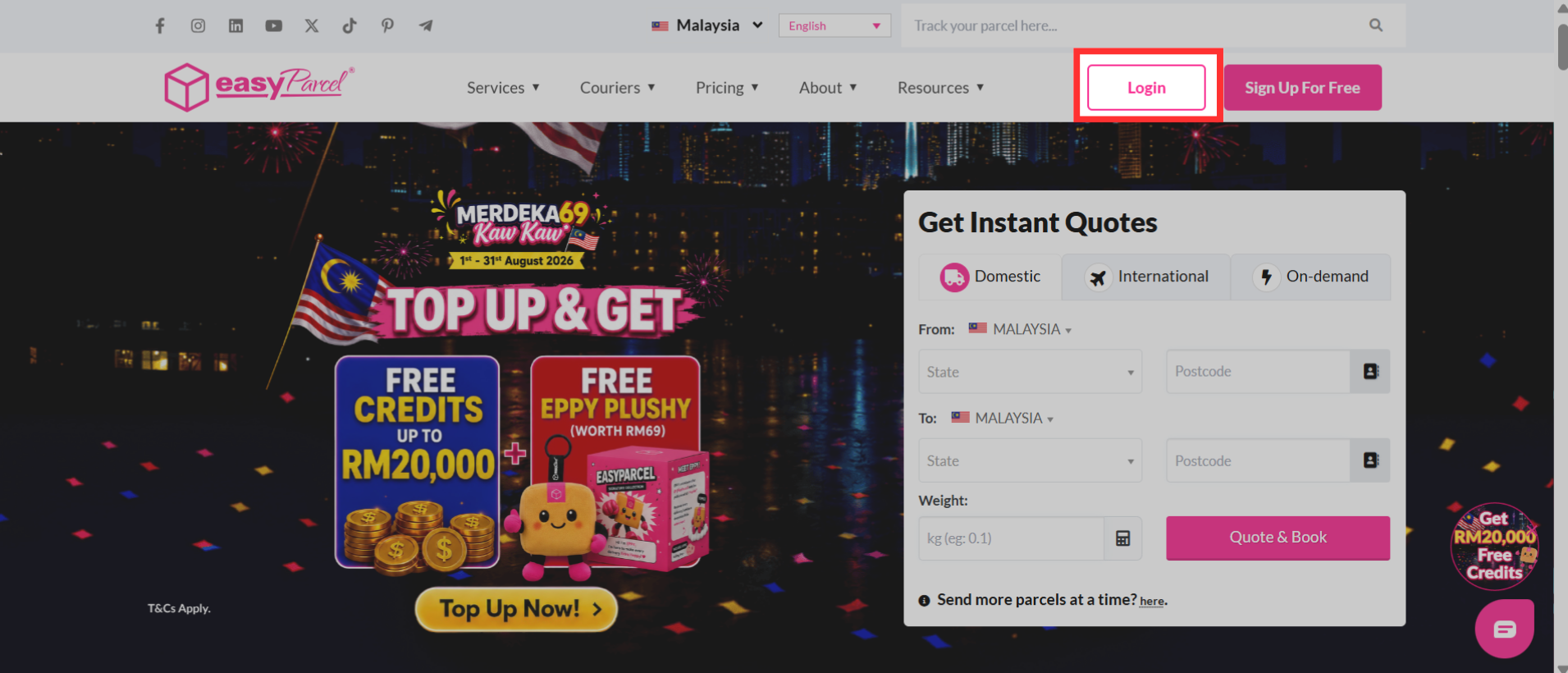The image size is (1568, 673).
Task: Select the Domestic quote tab
Action: pyautogui.click(x=990, y=277)
